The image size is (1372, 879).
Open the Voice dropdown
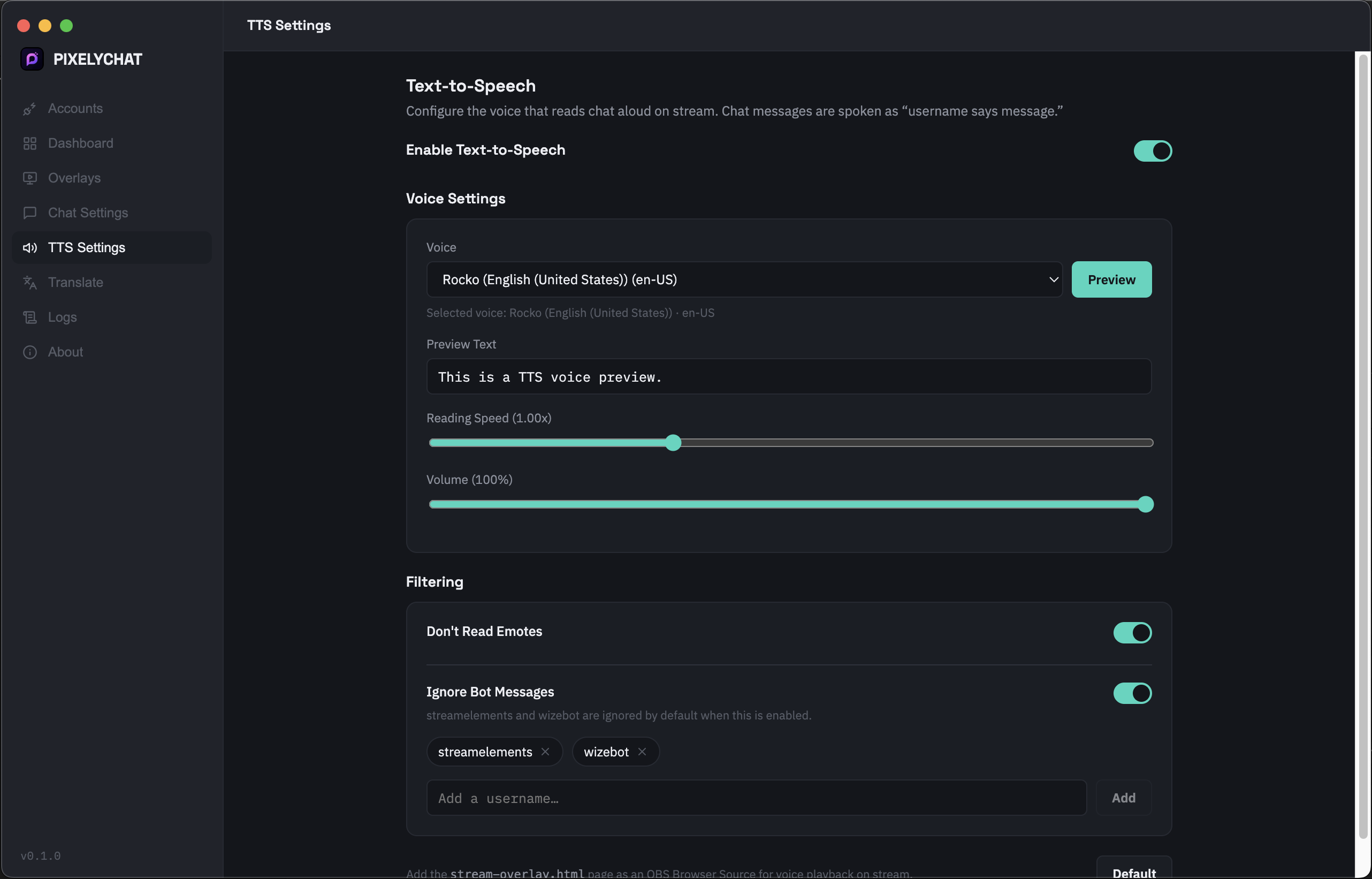744,279
